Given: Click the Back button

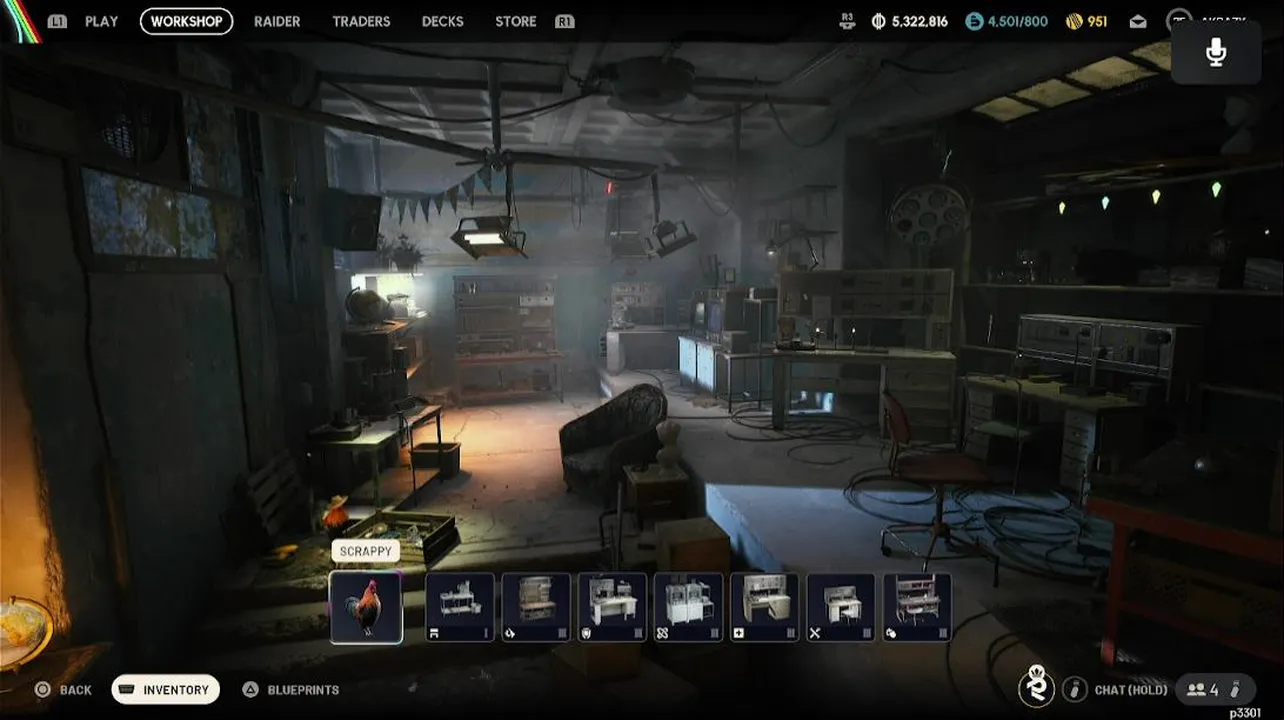Looking at the screenshot, I should click(76, 690).
